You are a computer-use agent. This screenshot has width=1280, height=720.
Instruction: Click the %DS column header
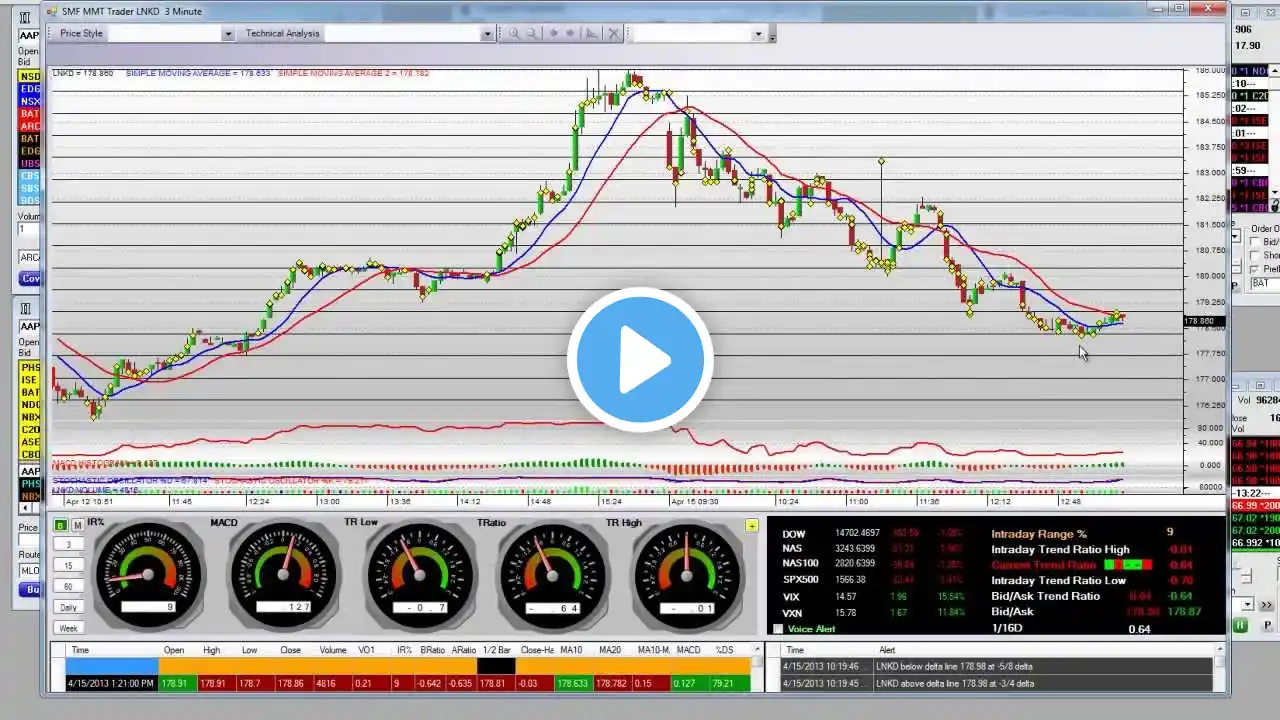[725, 650]
